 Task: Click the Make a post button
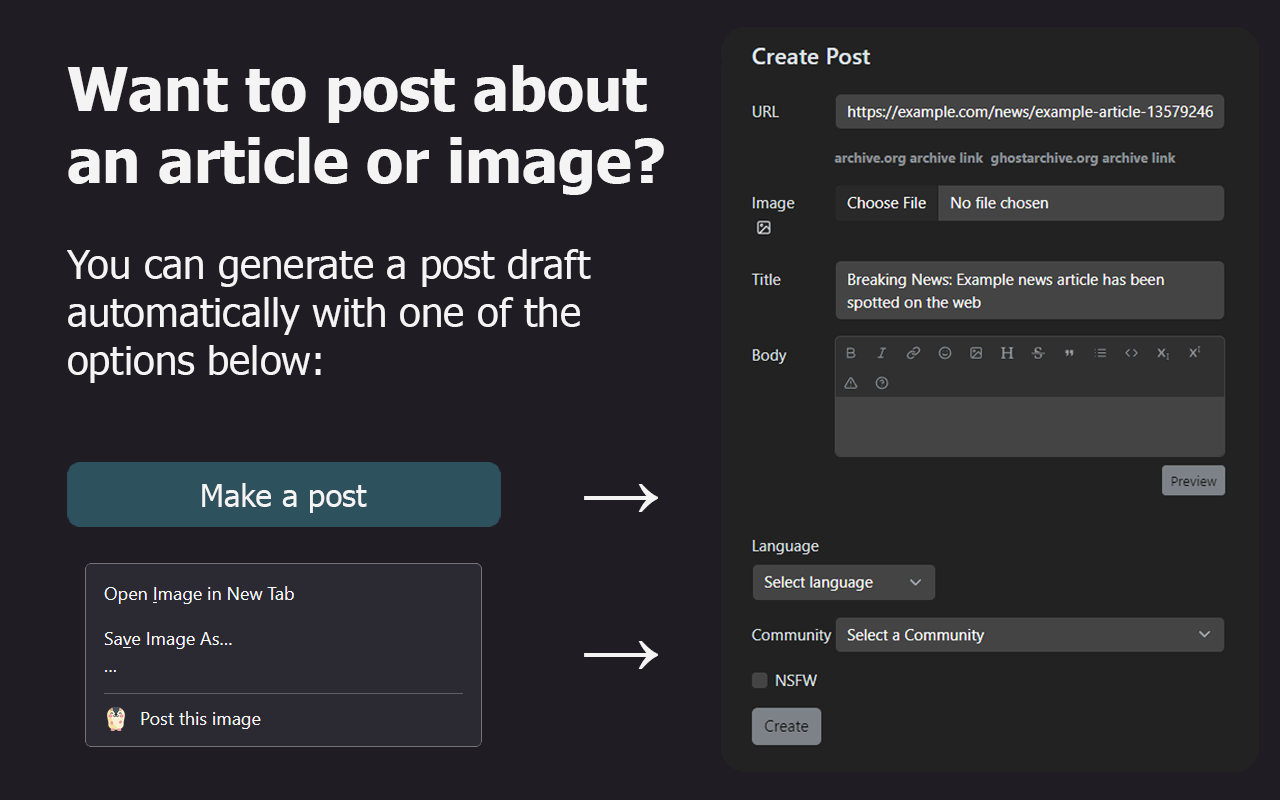point(284,495)
